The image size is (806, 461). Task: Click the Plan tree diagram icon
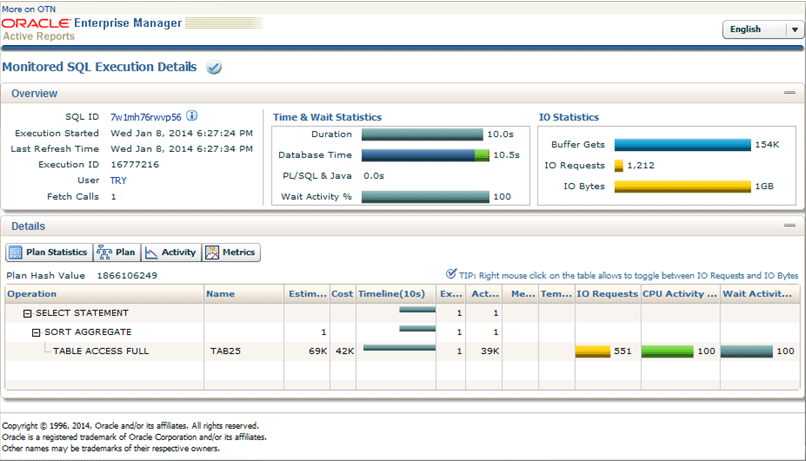coord(104,252)
